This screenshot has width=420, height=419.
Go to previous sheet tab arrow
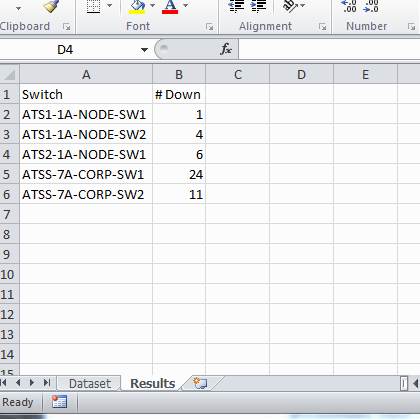pyautogui.click(x=18, y=383)
